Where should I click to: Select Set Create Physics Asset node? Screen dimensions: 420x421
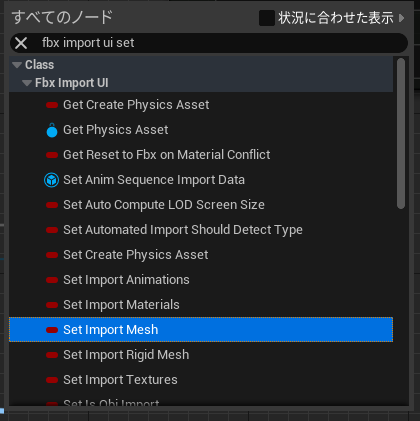201,255
